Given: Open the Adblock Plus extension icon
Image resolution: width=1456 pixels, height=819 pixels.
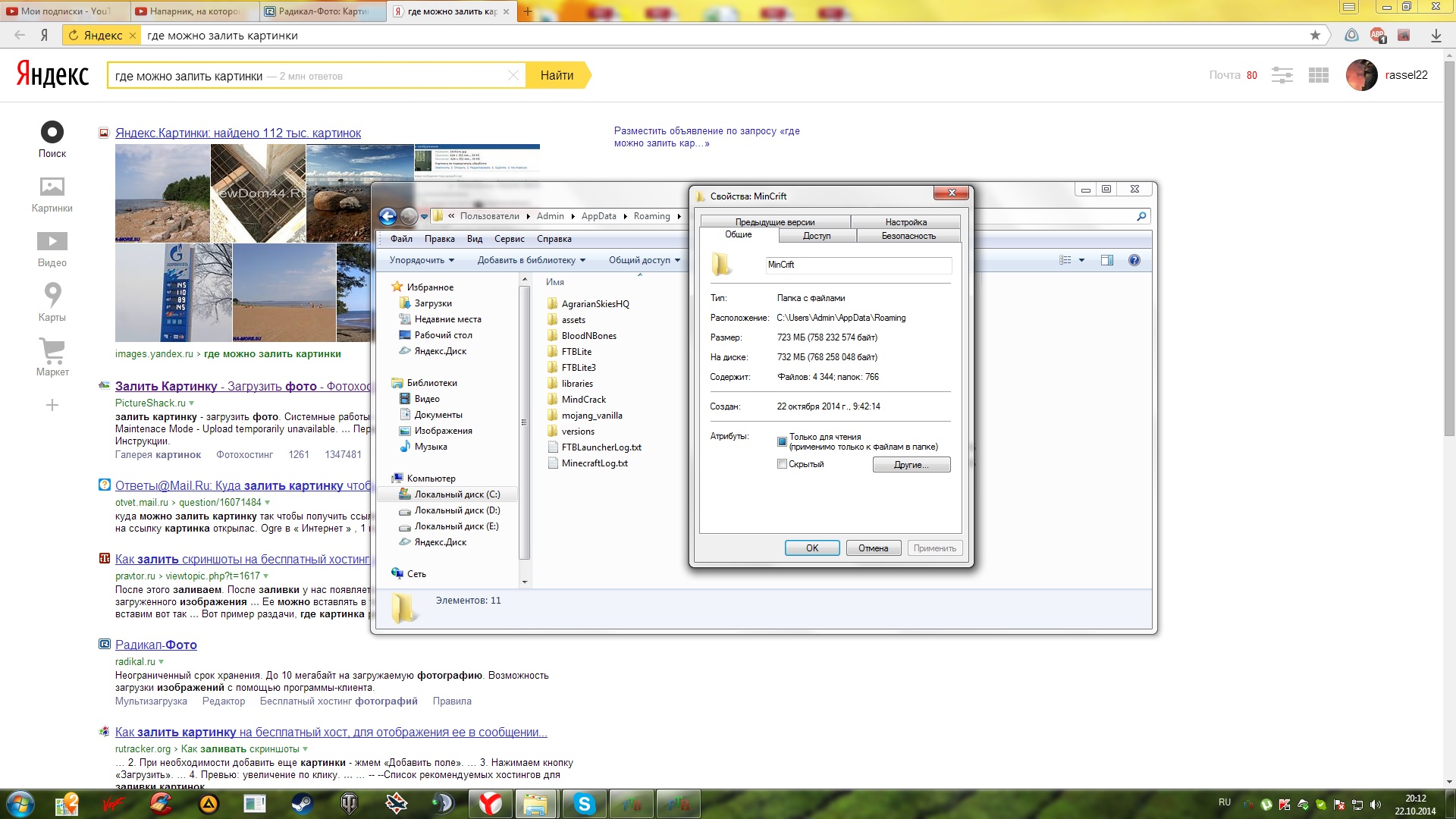Looking at the screenshot, I should pyautogui.click(x=1378, y=35).
